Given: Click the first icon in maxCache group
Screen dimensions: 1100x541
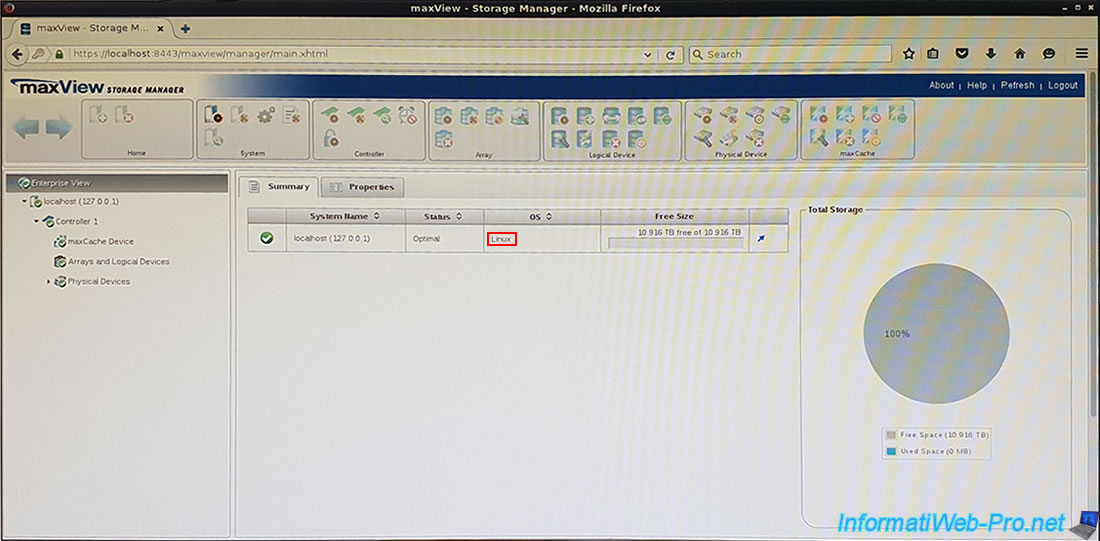Looking at the screenshot, I should point(819,116).
